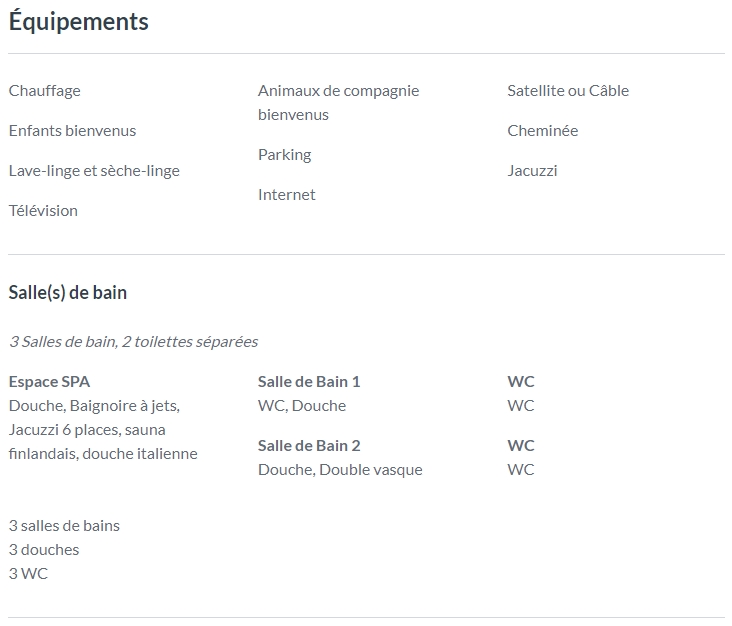
Task: Click the Salle(s) de bain heading
Action: pyautogui.click(x=68, y=293)
